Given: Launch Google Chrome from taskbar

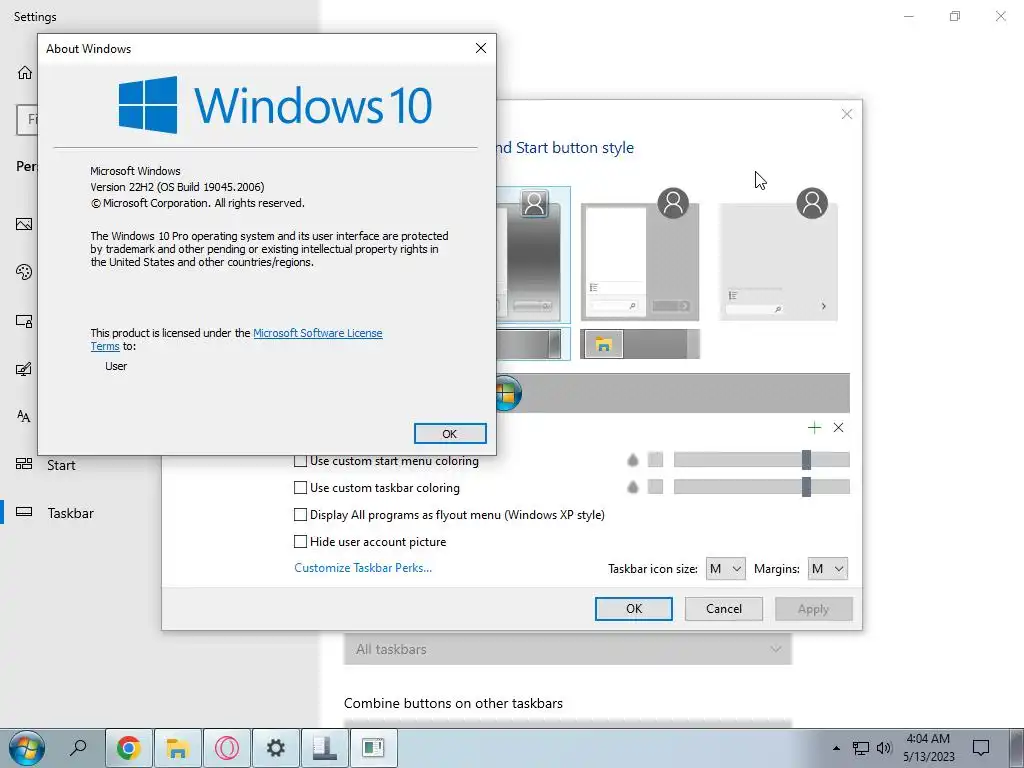Looking at the screenshot, I should [129, 748].
